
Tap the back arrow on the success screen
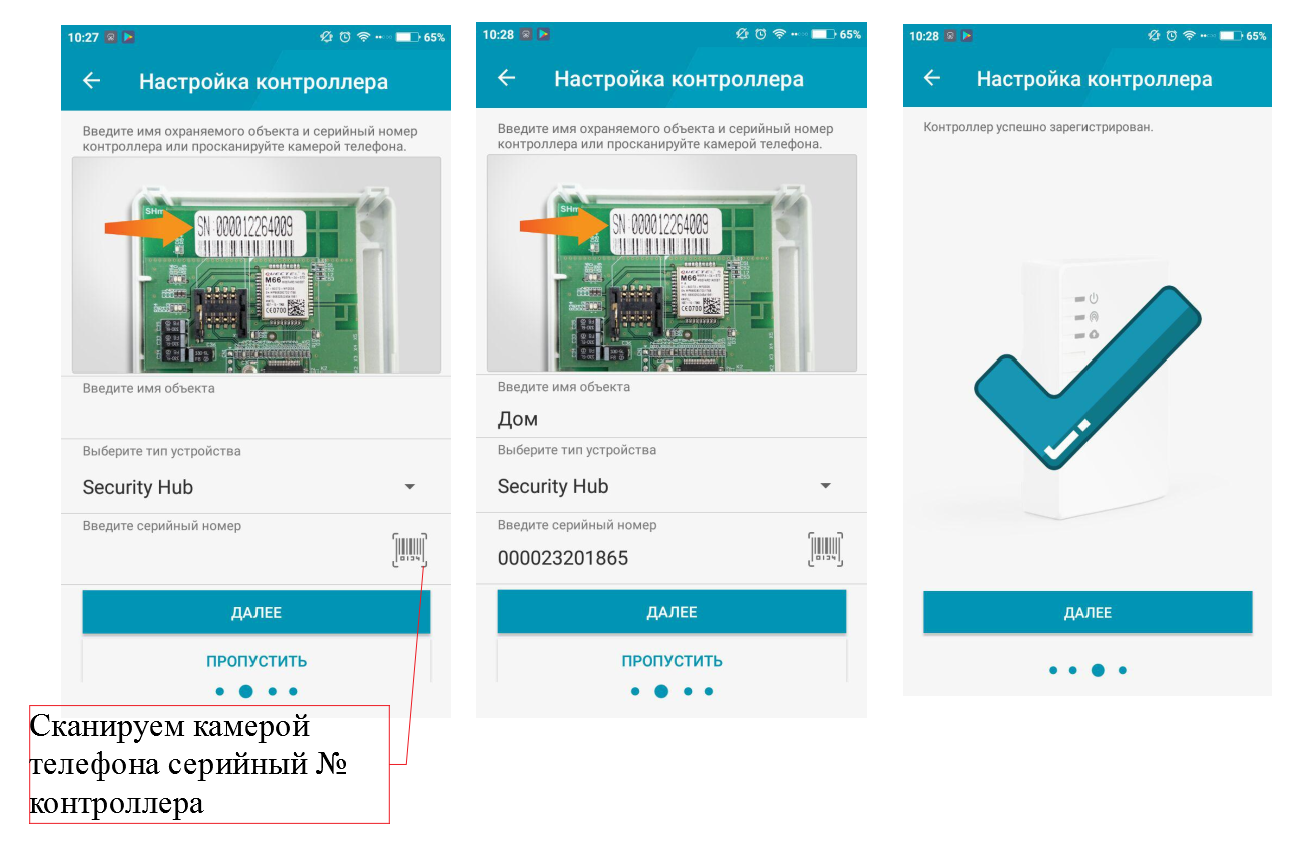pos(932,78)
